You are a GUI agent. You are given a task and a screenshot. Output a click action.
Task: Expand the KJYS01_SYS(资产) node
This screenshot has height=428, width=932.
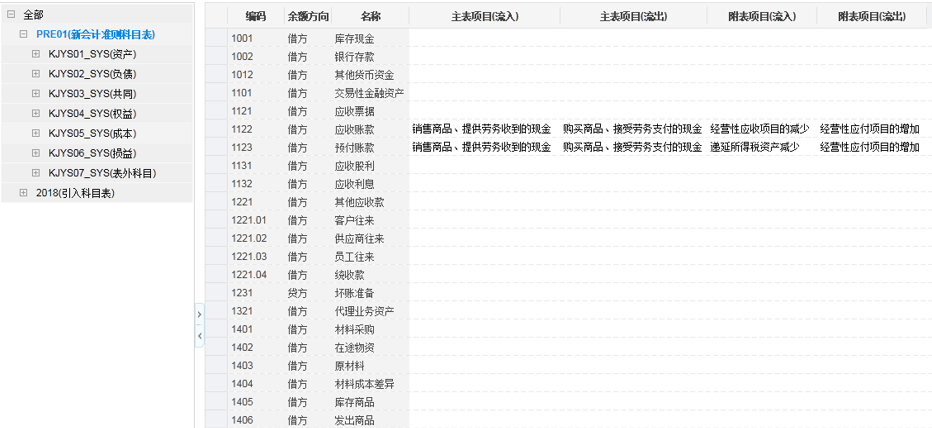(x=36, y=54)
